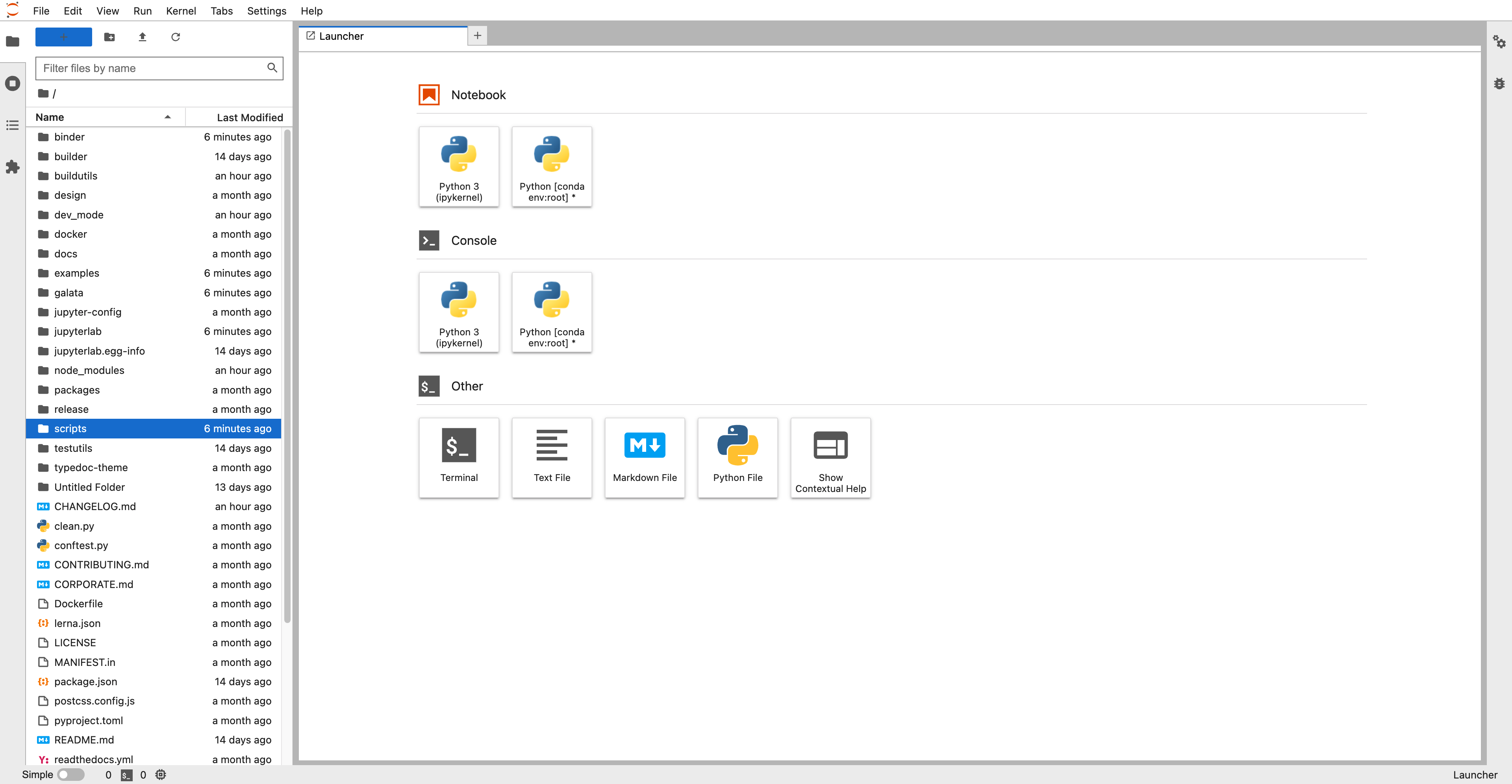Open the Settings menu
The image size is (1512, 784).
[x=266, y=11]
